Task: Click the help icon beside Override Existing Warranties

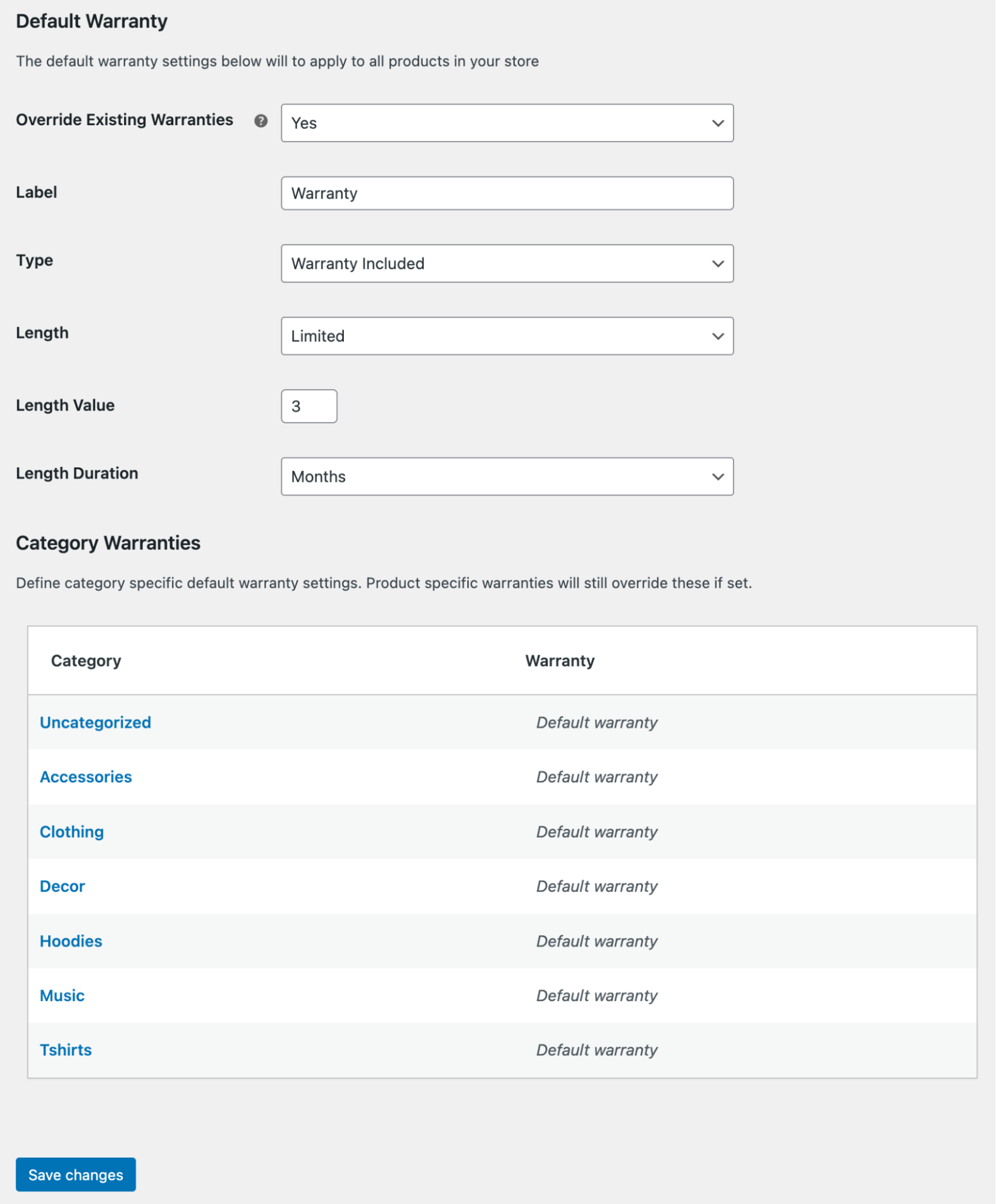Action: coord(260,121)
